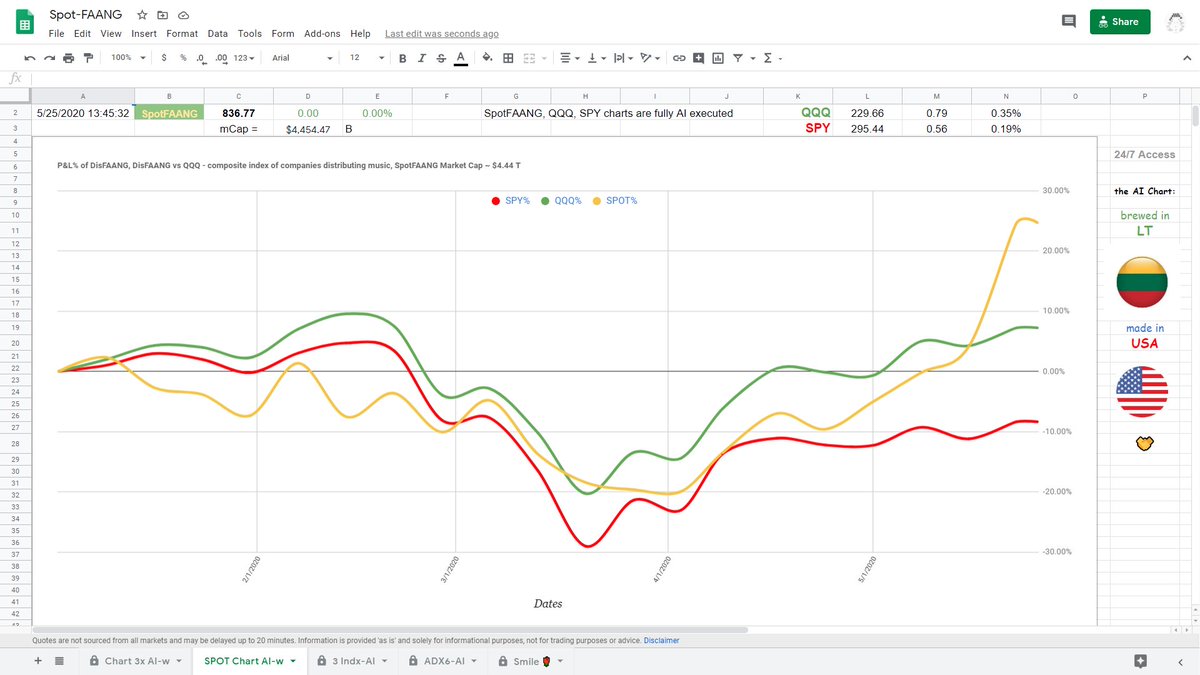
Task: Click the Last edit was seconds ago link
Action: (x=442, y=34)
